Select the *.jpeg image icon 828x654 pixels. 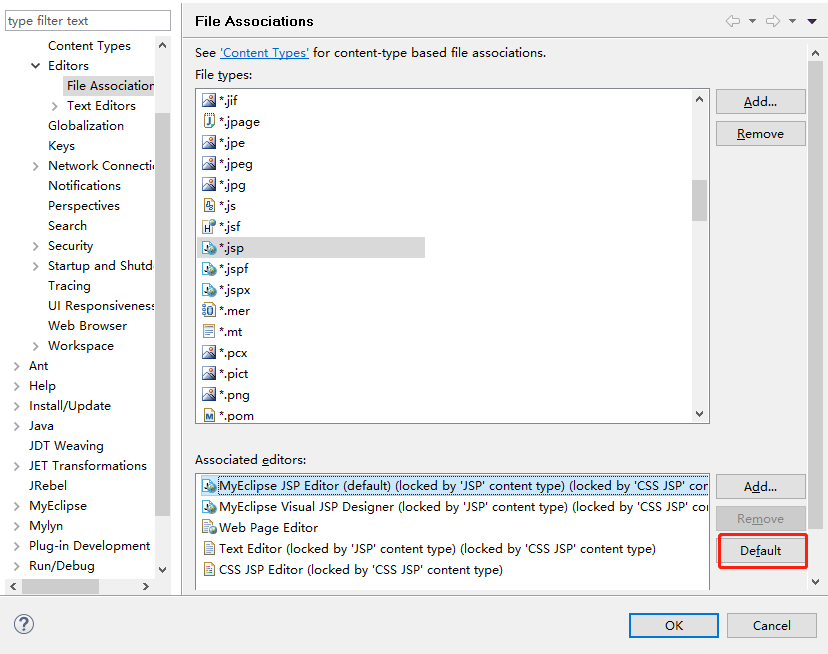[x=209, y=164]
